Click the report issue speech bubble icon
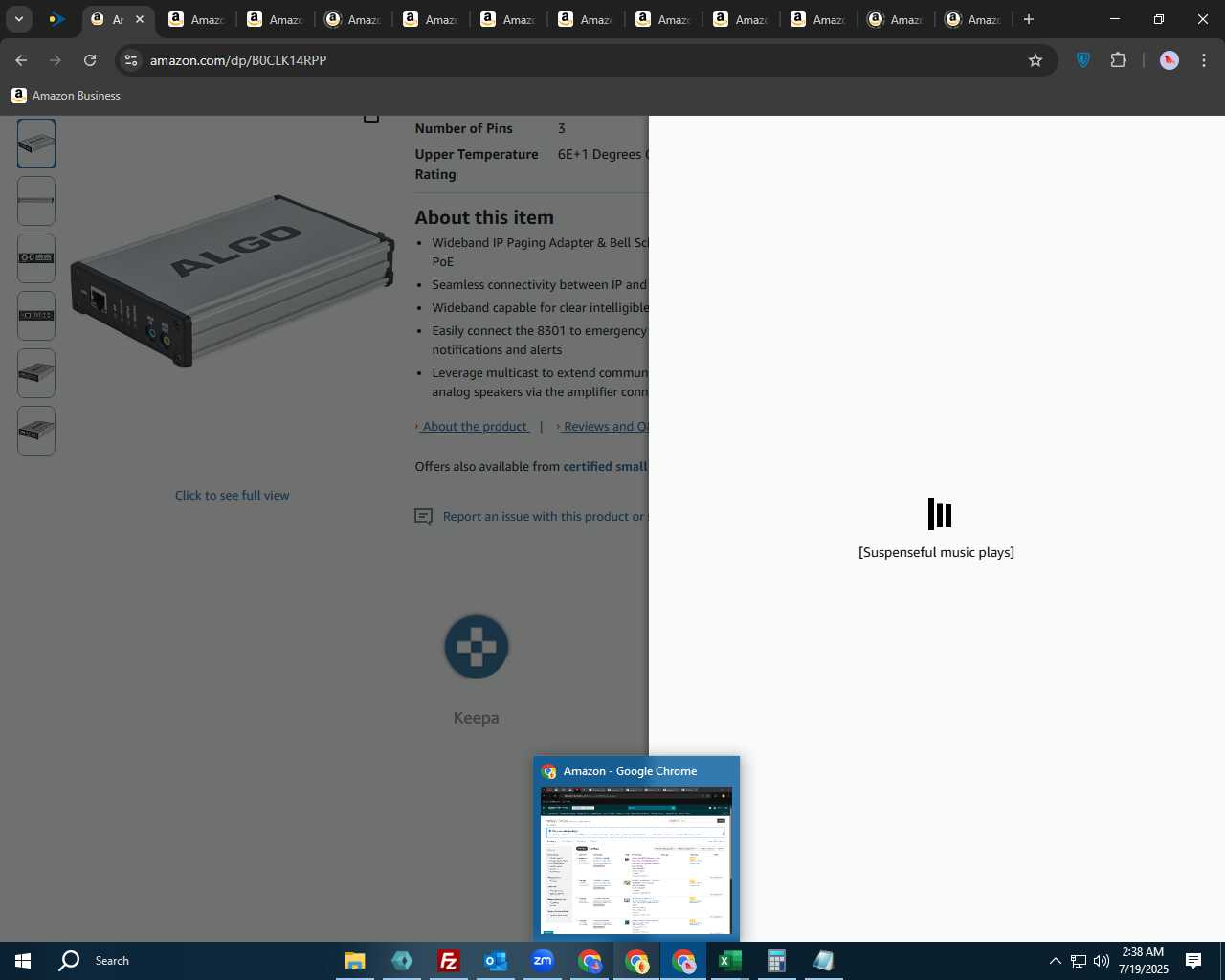Image resolution: width=1225 pixels, height=980 pixels. click(423, 517)
